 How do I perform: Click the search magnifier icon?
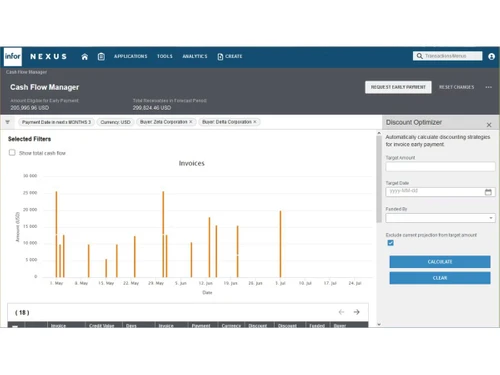tap(419, 56)
